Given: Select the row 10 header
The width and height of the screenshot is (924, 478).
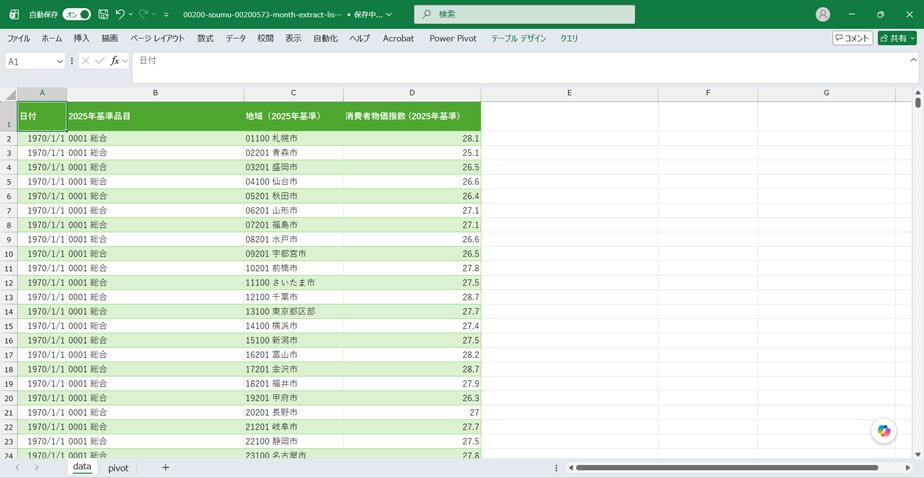Looking at the screenshot, I should pyautogui.click(x=8, y=253).
